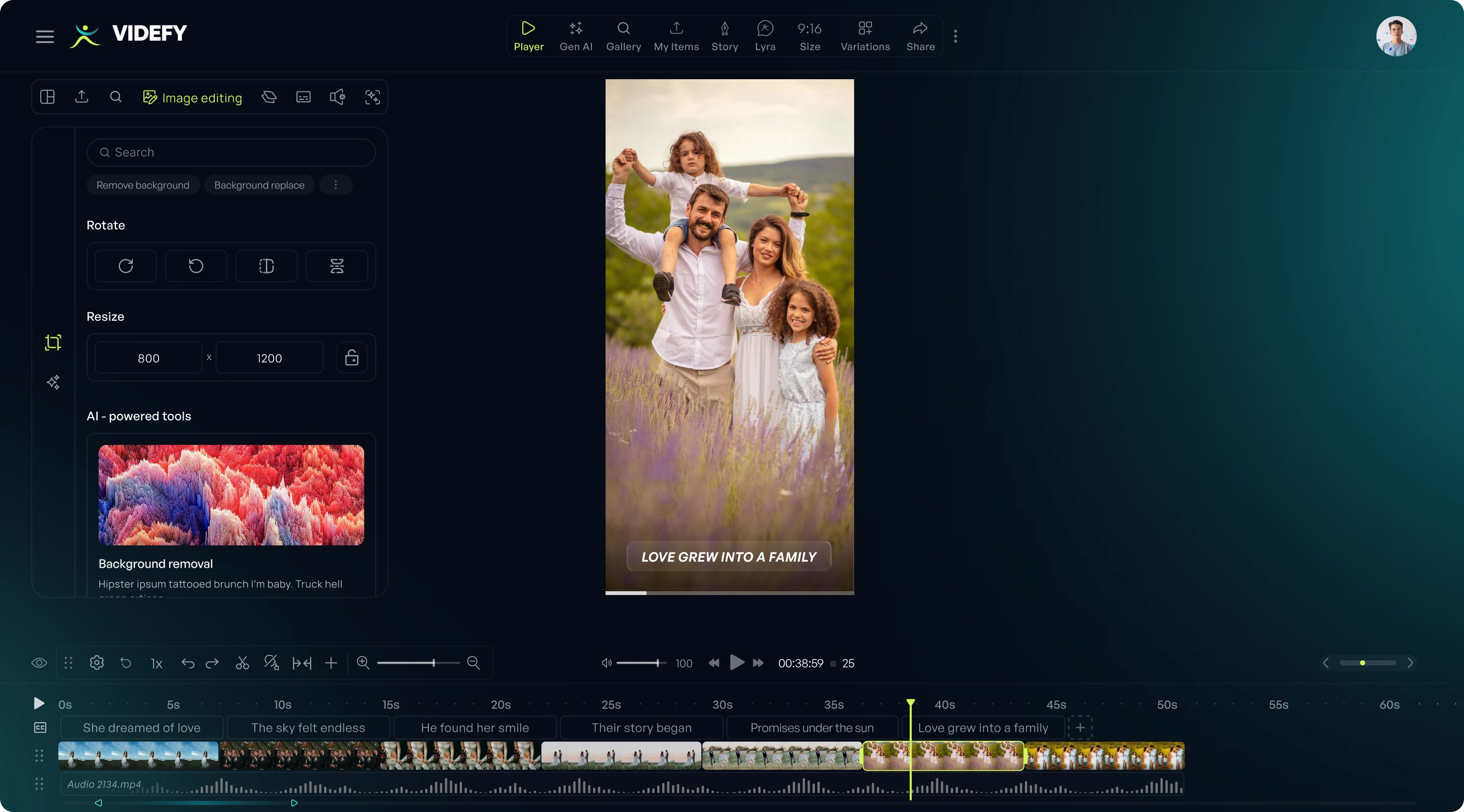Adjust the volume slider
Screen dimensions: 1464x812
(641, 663)
